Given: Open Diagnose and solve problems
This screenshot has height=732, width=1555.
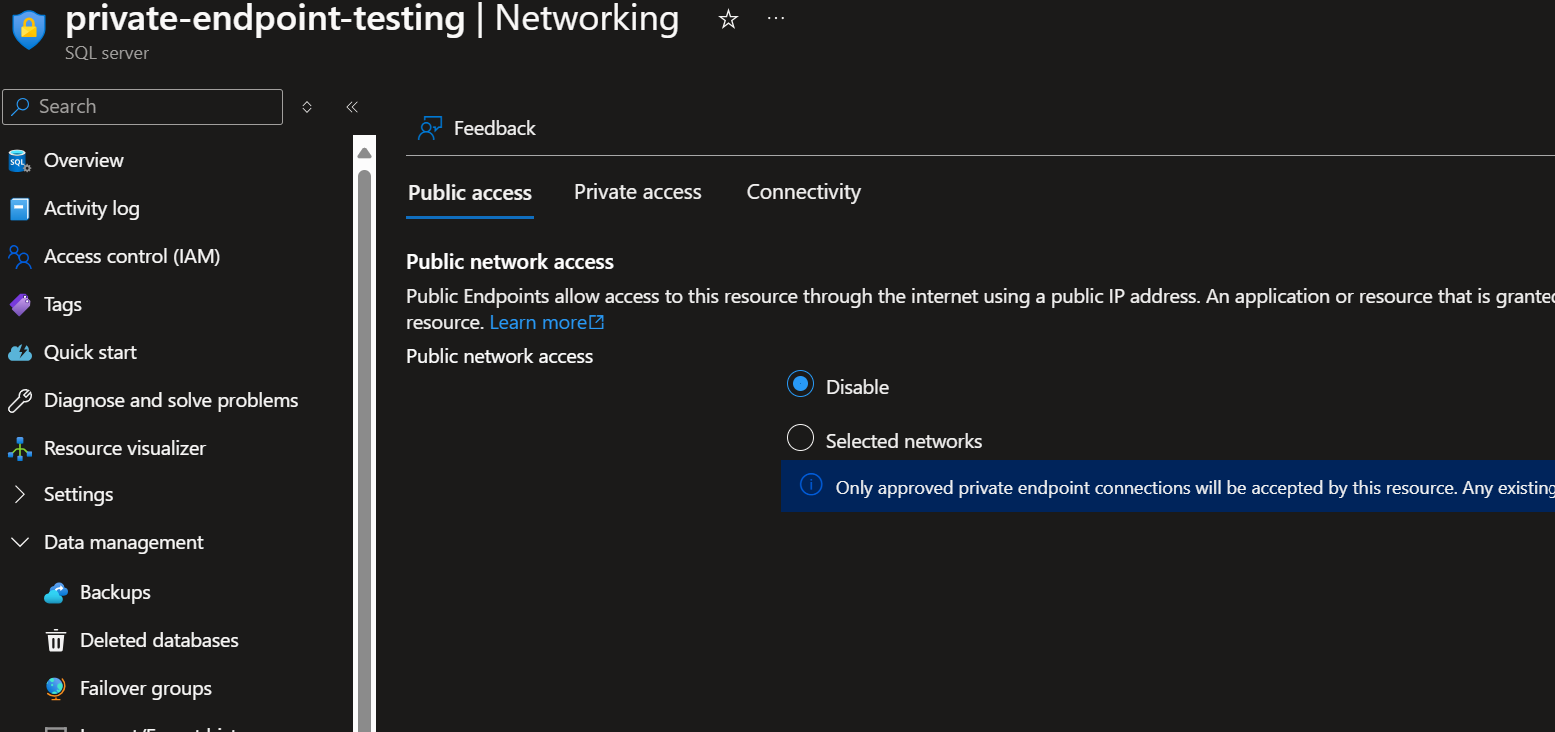Looking at the screenshot, I should point(171,401).
